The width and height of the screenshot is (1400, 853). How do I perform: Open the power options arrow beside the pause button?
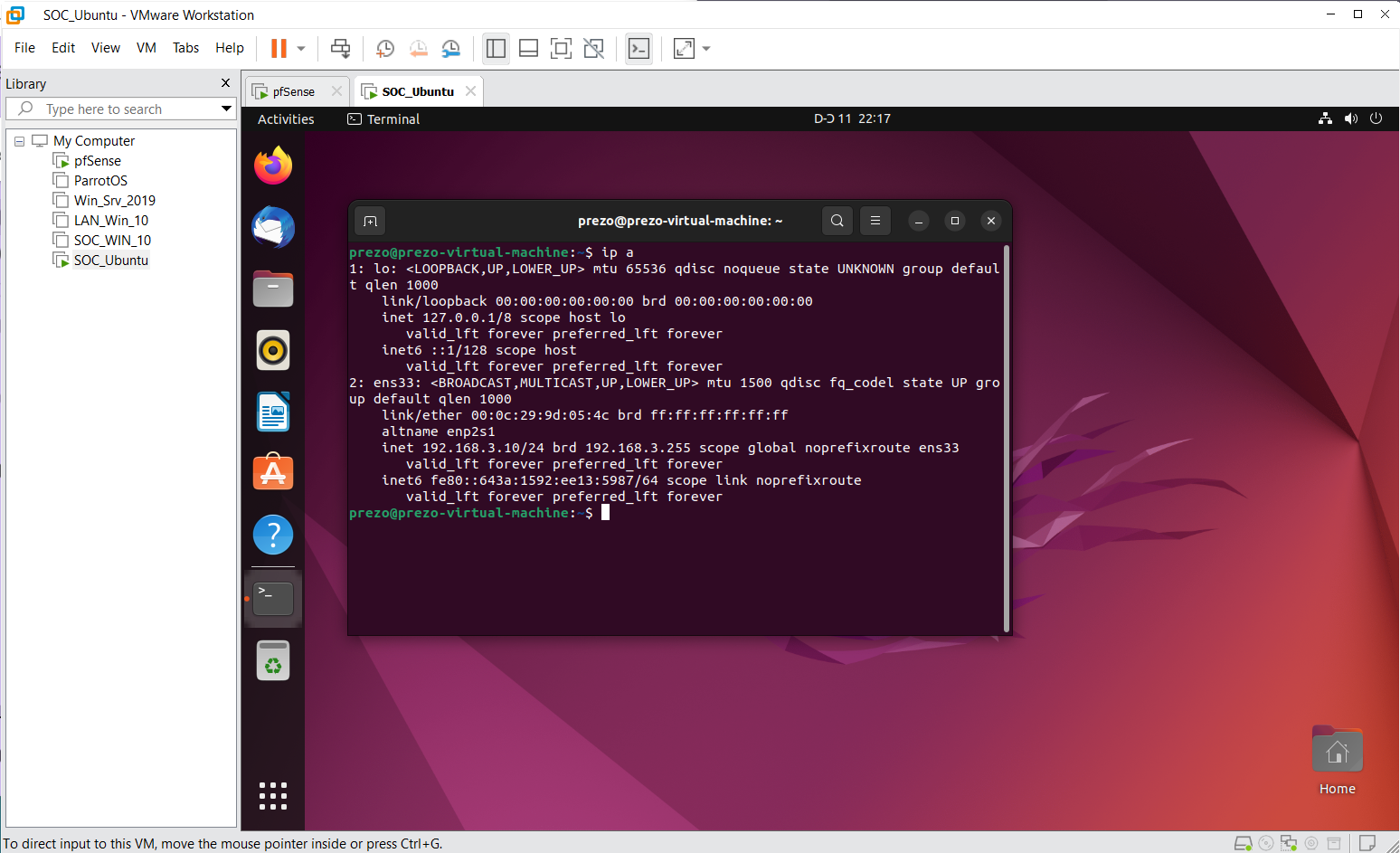pyautogui.click(x=301, y=49)
